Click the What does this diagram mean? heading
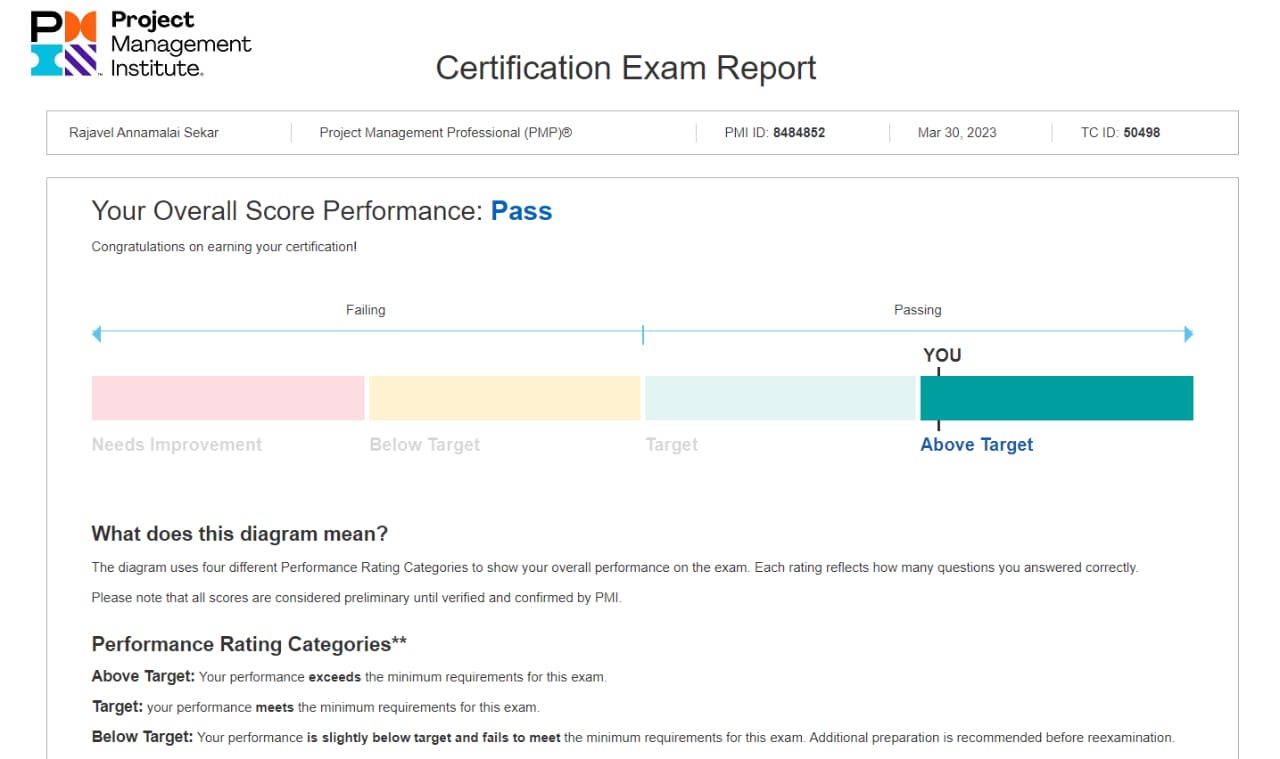This screenshot has width=1280, height=759. [x=240, y=533]
